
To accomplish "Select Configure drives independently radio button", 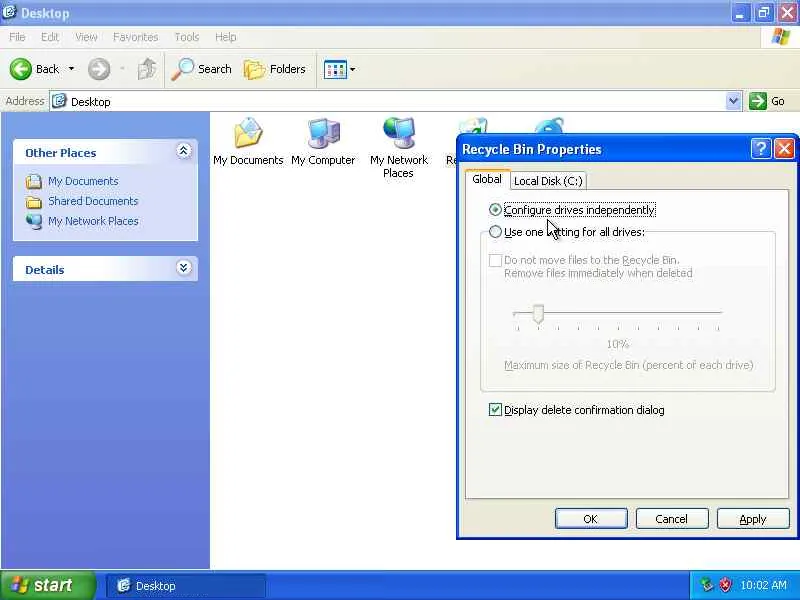I will tap(495, 210).
